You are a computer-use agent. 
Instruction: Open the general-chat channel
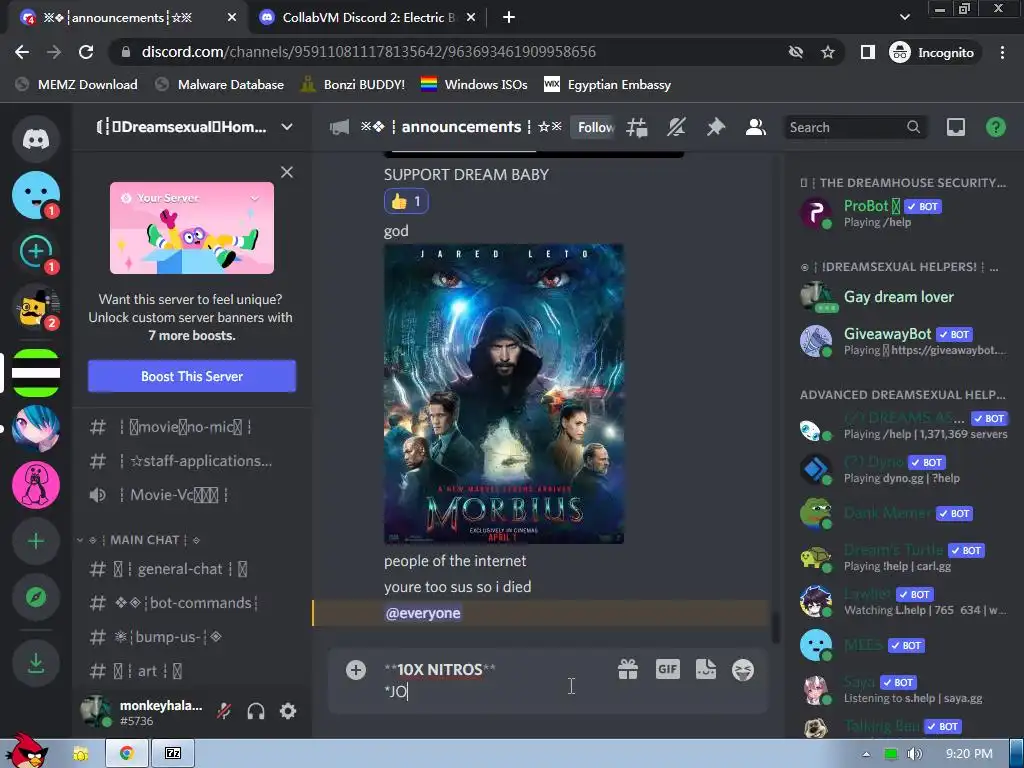191,569
